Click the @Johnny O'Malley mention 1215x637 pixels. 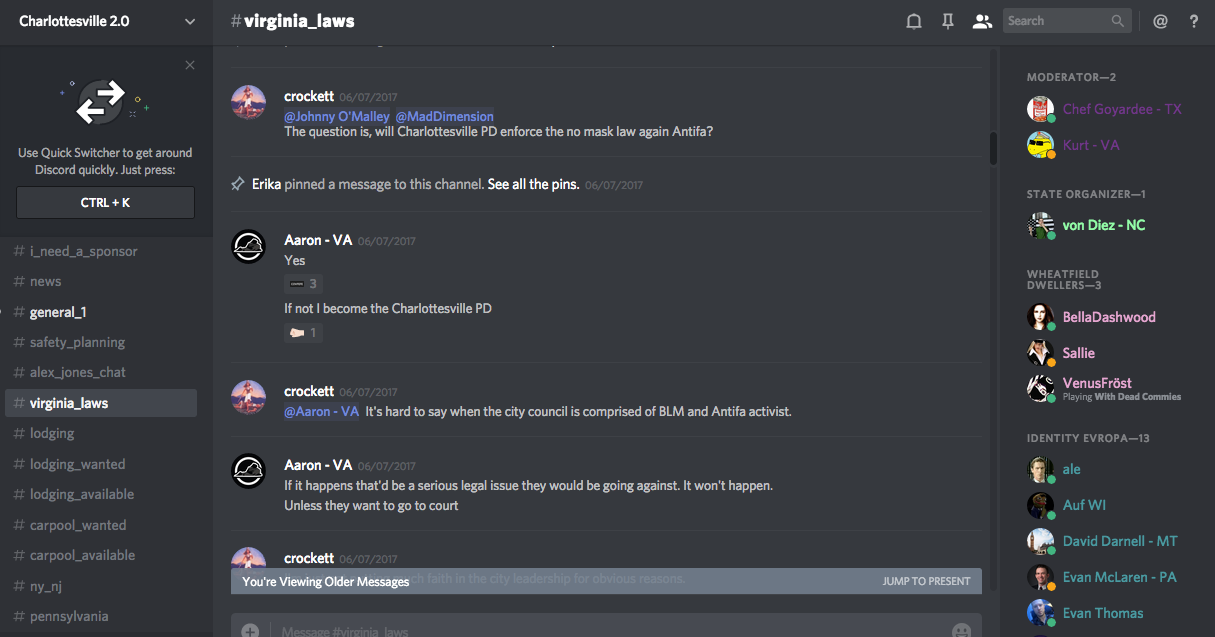pos(337,117)
